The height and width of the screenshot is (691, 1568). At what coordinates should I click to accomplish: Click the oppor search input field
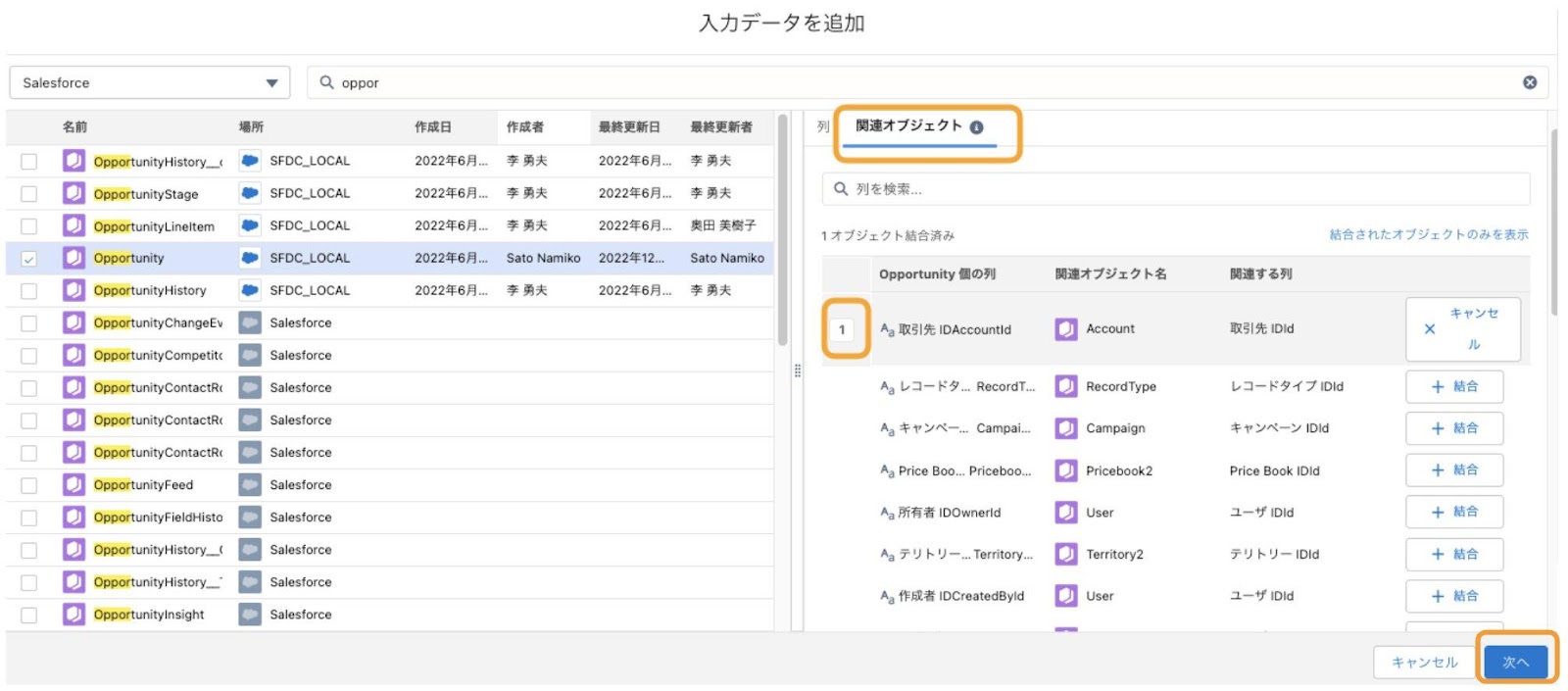927,82
